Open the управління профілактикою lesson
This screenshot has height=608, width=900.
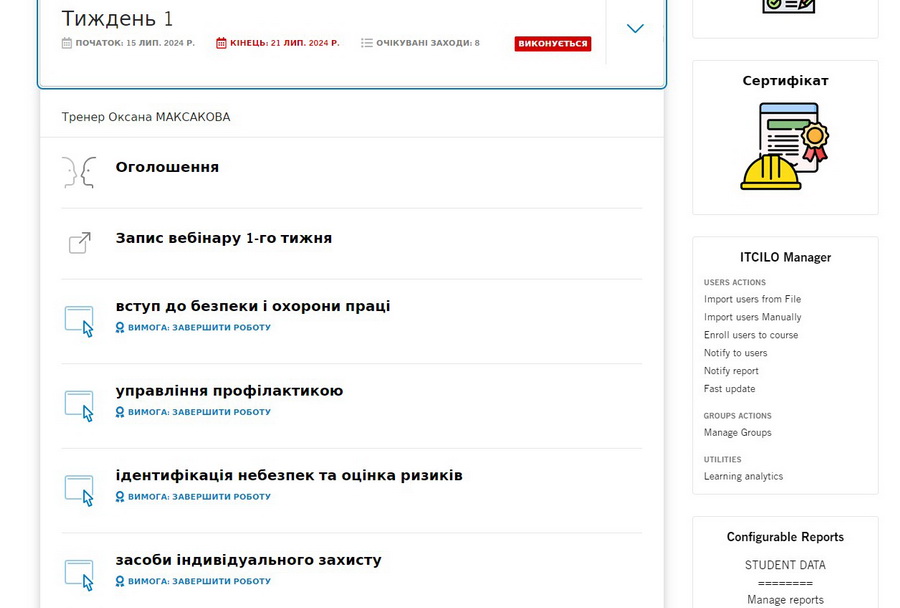click(229, 391)
